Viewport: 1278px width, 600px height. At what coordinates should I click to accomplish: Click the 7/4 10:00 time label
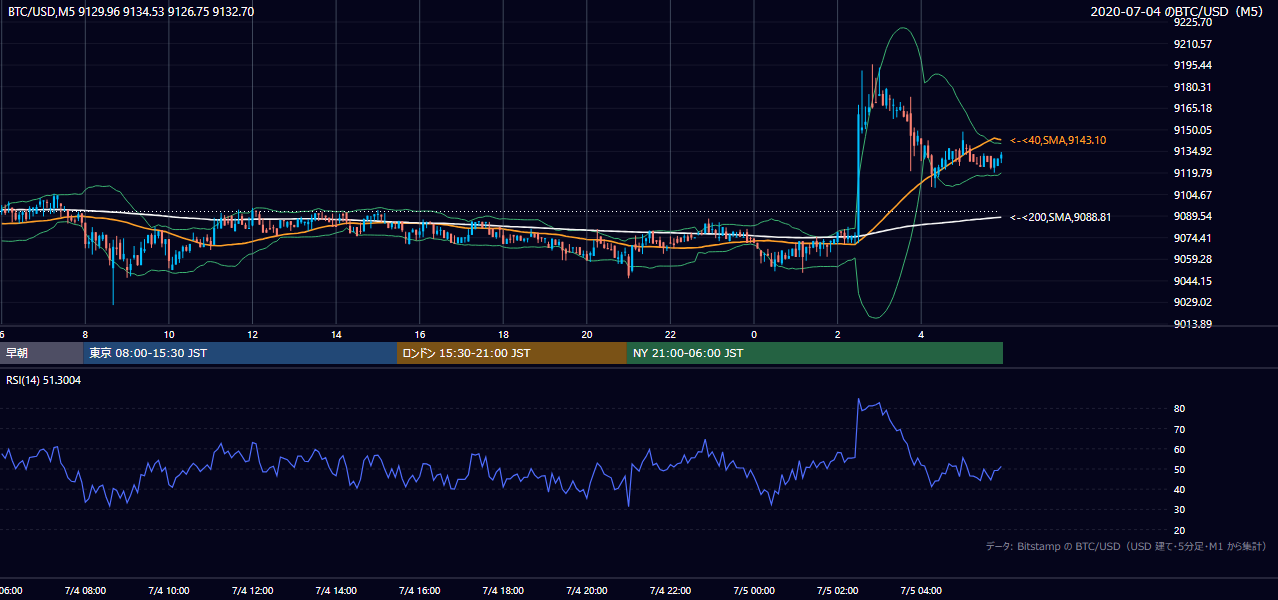pyautogui.click(x=169, y=590)
